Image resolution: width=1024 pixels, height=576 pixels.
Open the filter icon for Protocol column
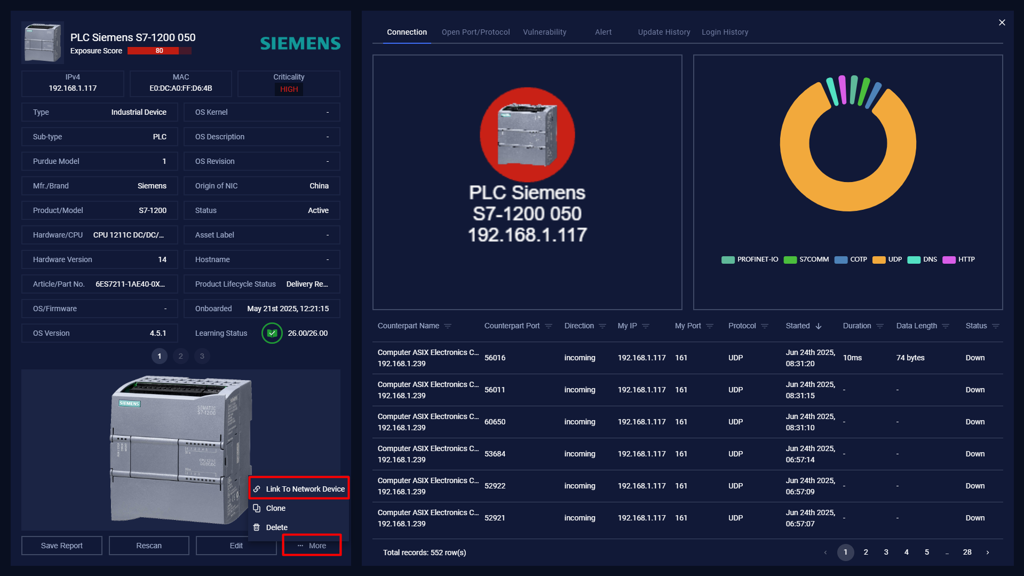point(765,326)
